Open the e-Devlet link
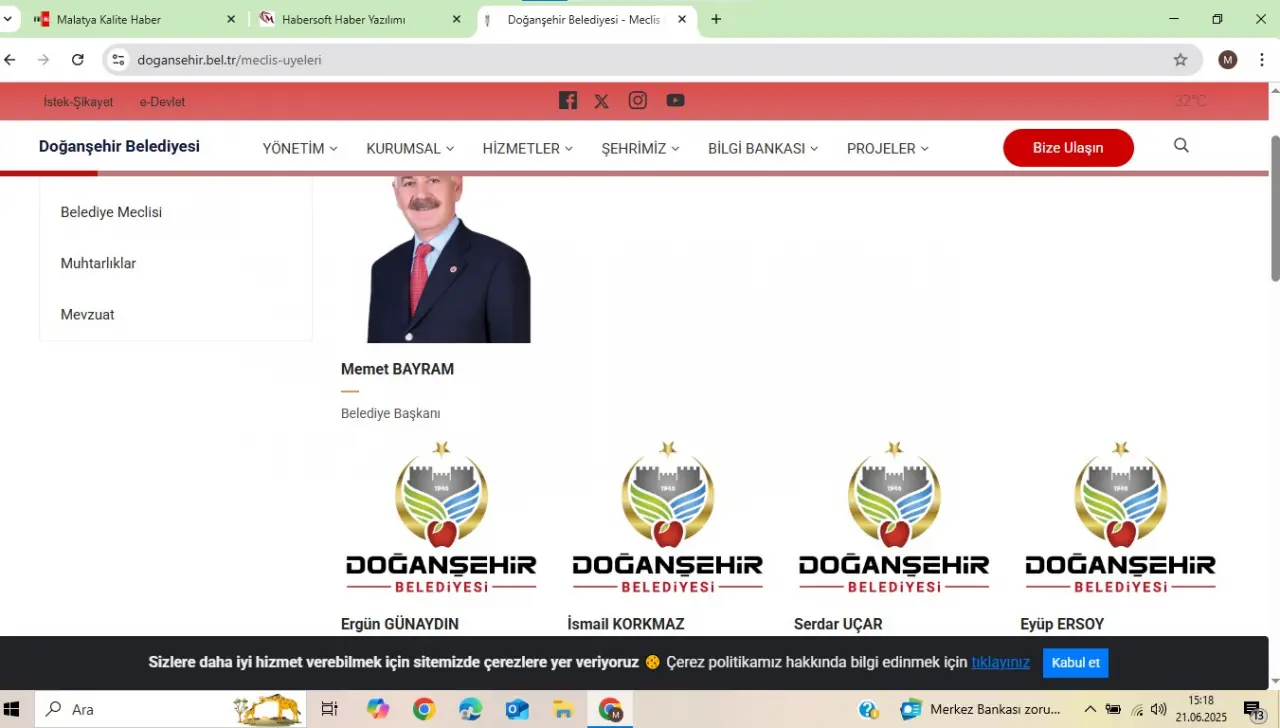1280x728 pixels. coord(162,102)
